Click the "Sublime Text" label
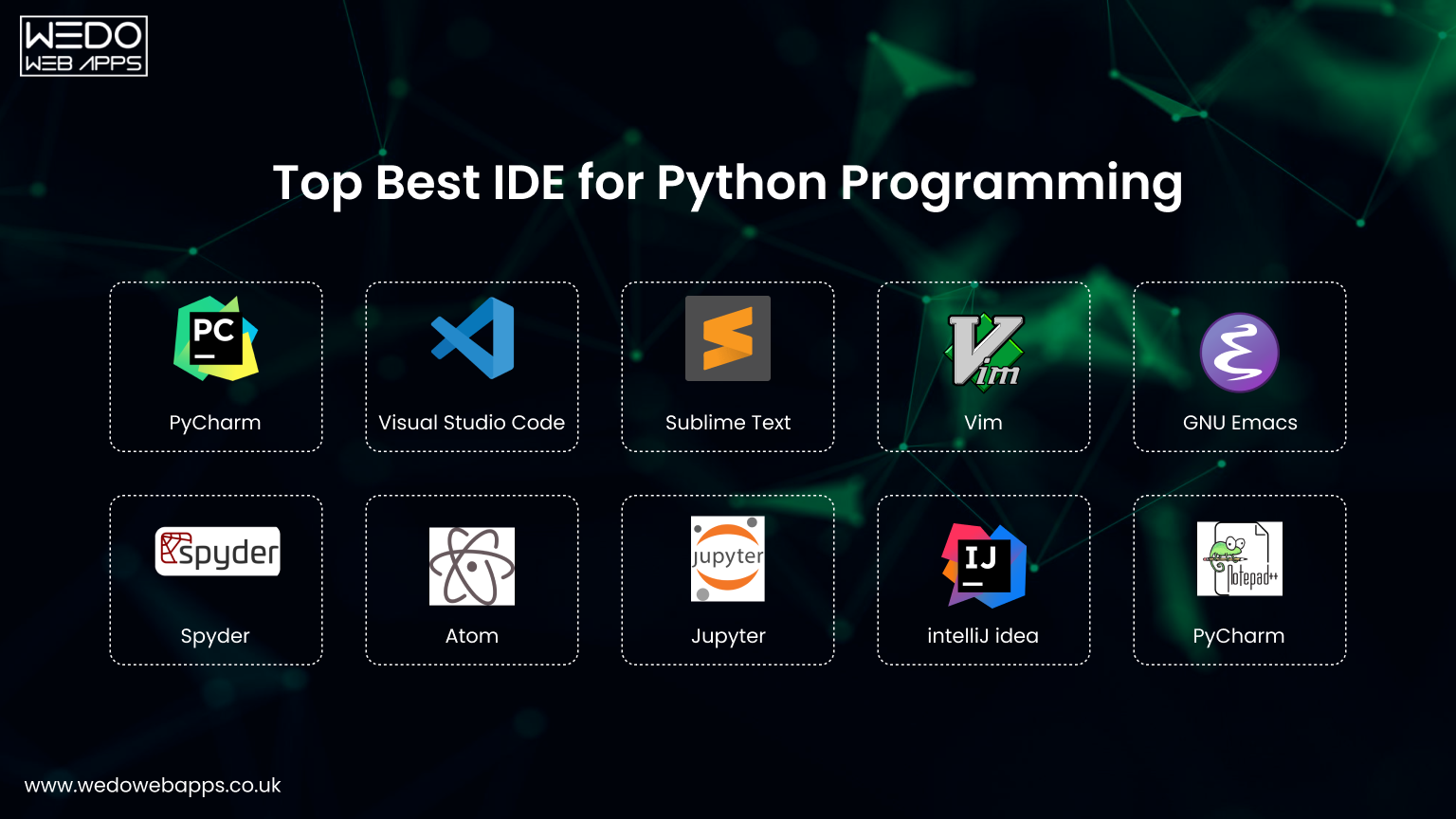This screenshot has width=1456, height=819. (x=728, y=423)
